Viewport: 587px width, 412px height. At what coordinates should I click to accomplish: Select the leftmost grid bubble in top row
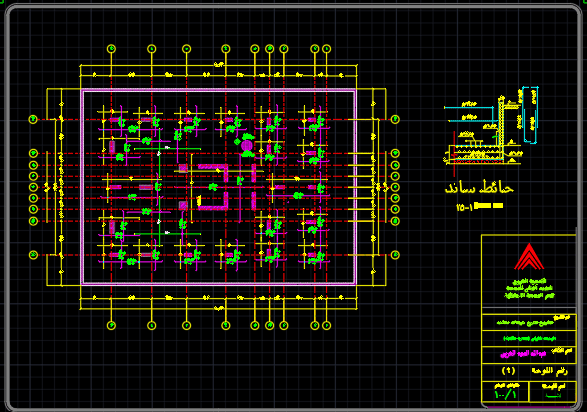(111, 49)
